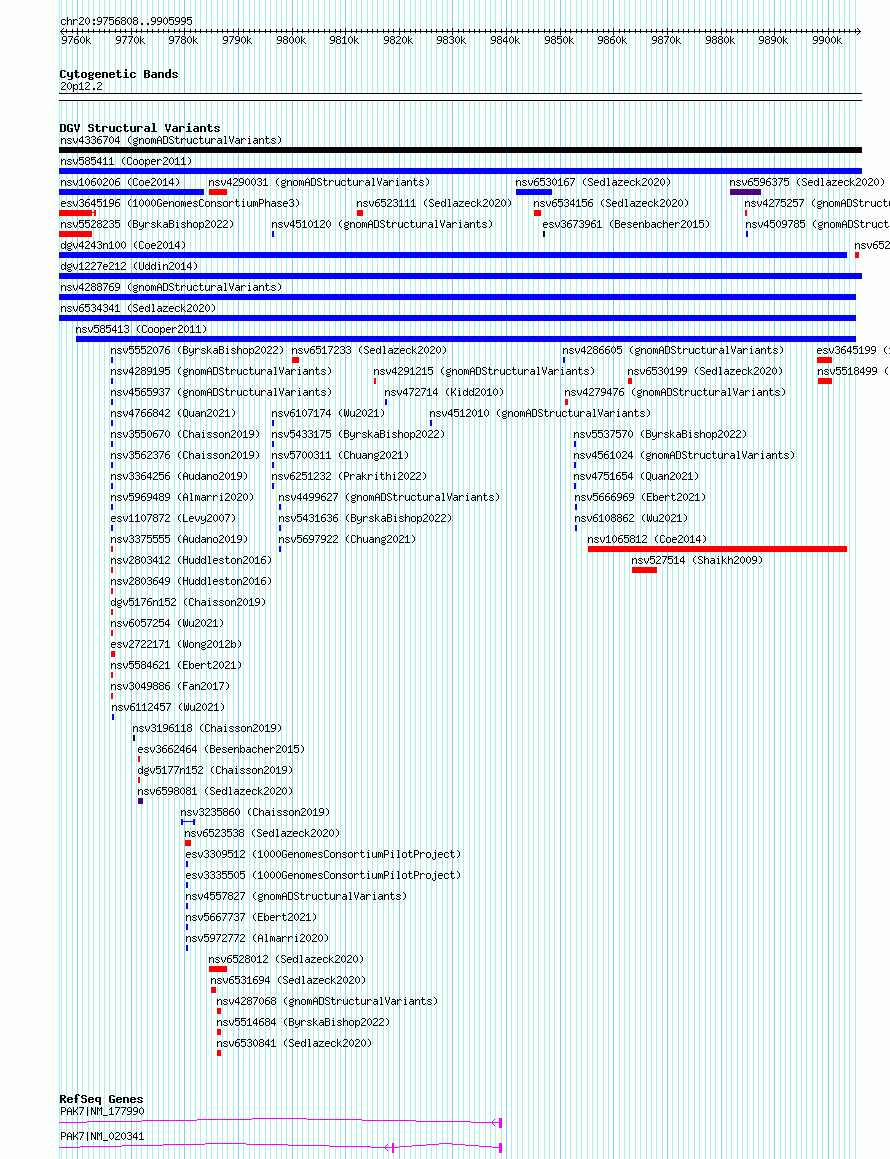
Task: Select the black nsv4336704 variant bar
Action: coord(461,150)
